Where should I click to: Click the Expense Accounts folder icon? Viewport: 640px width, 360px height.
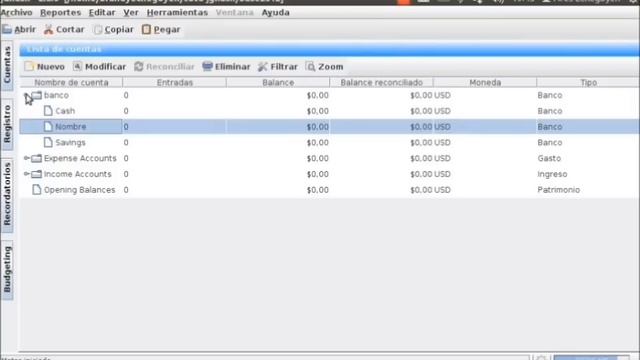point(37,158)
